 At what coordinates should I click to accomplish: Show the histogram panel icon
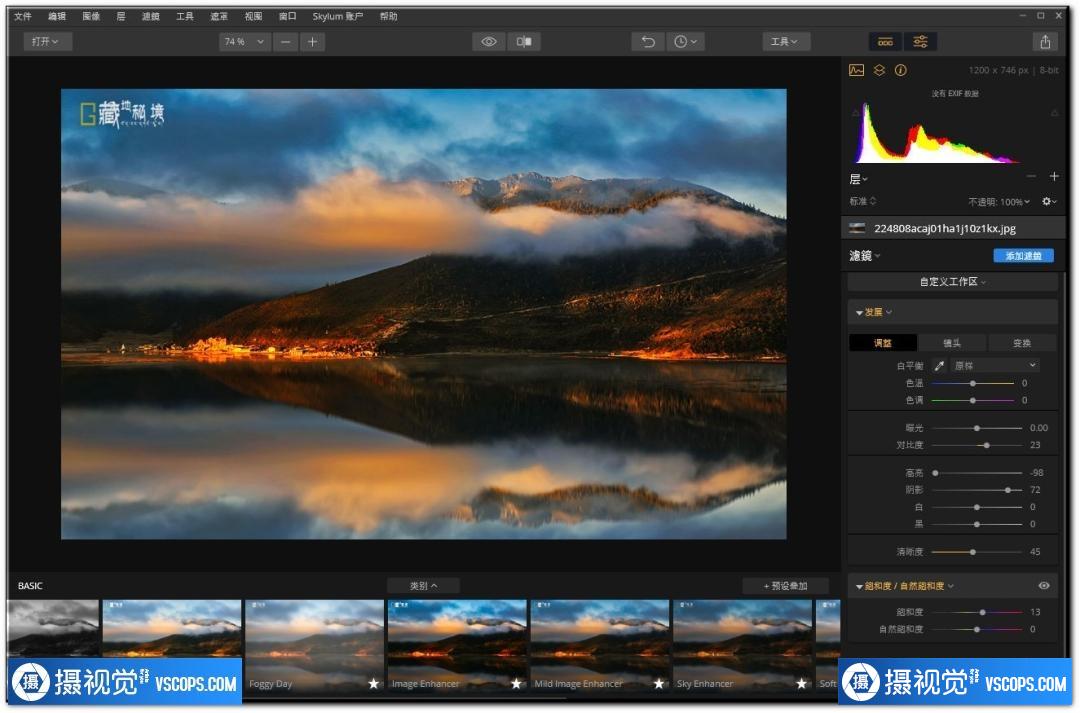856,70
